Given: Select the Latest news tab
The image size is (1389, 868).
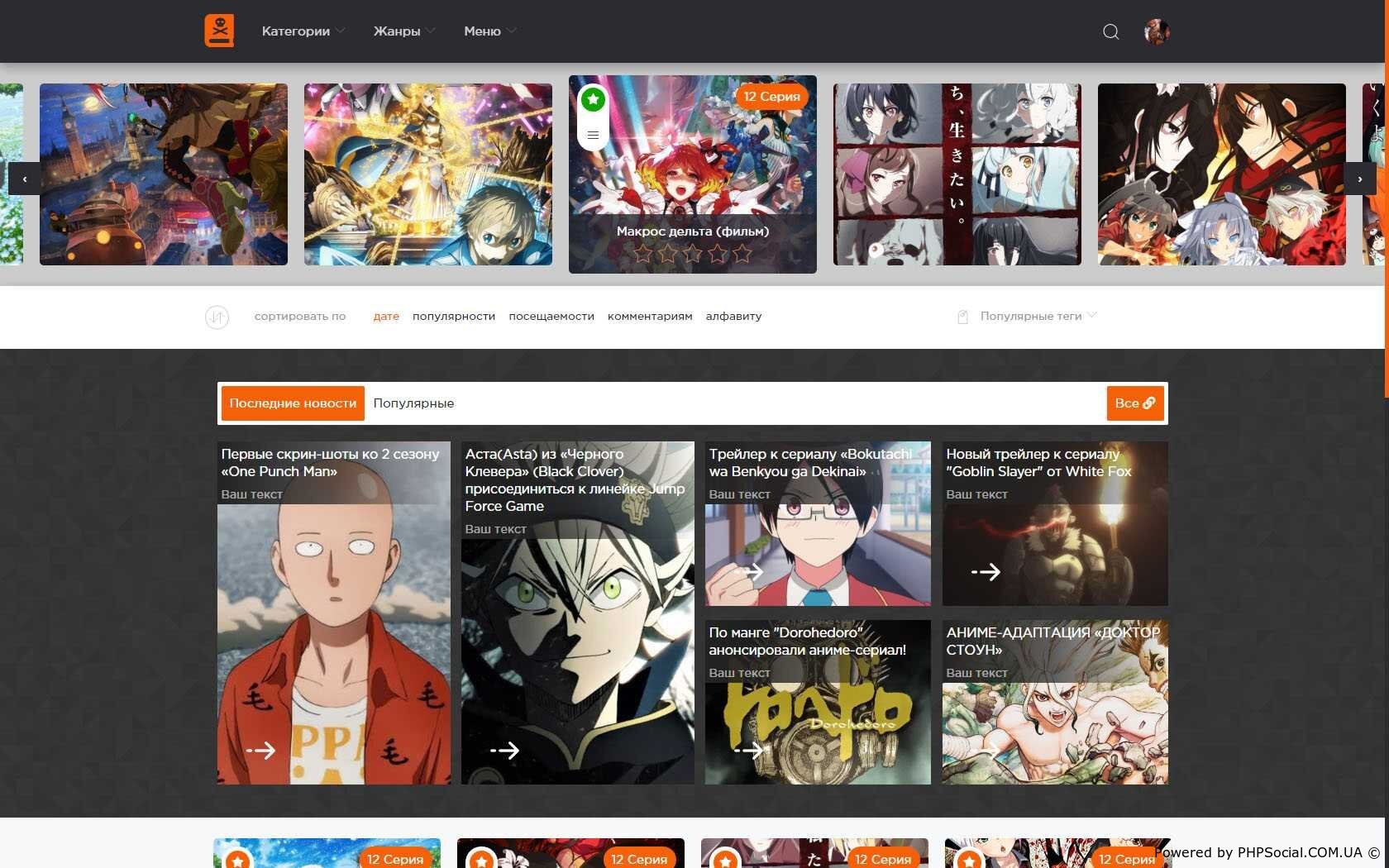Looking at the screenshot, I should pyautogui.click(x=293, y=403).
